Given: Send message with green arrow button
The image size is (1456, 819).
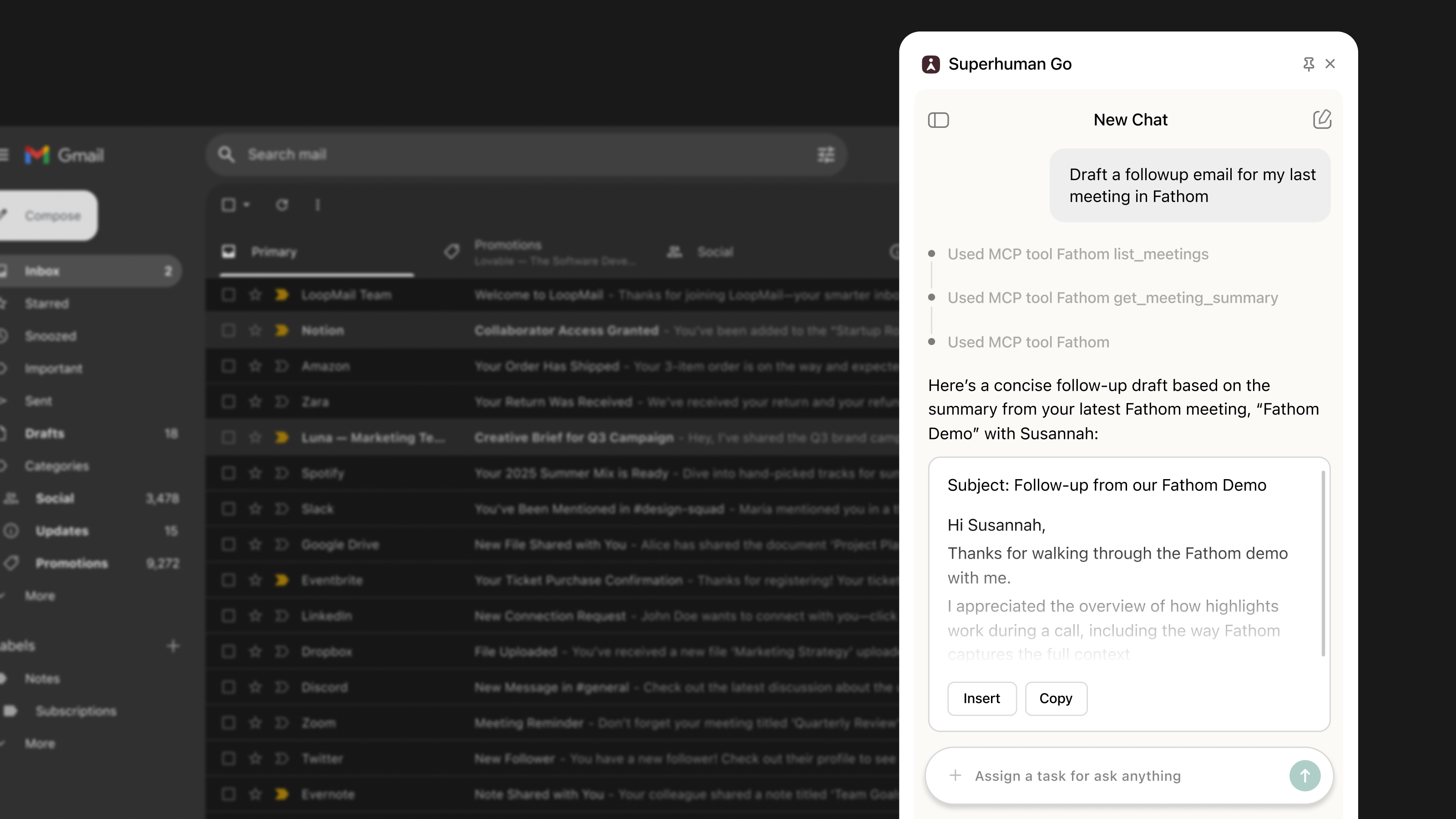Looking at the screenshot, I should coord(1304,775).
